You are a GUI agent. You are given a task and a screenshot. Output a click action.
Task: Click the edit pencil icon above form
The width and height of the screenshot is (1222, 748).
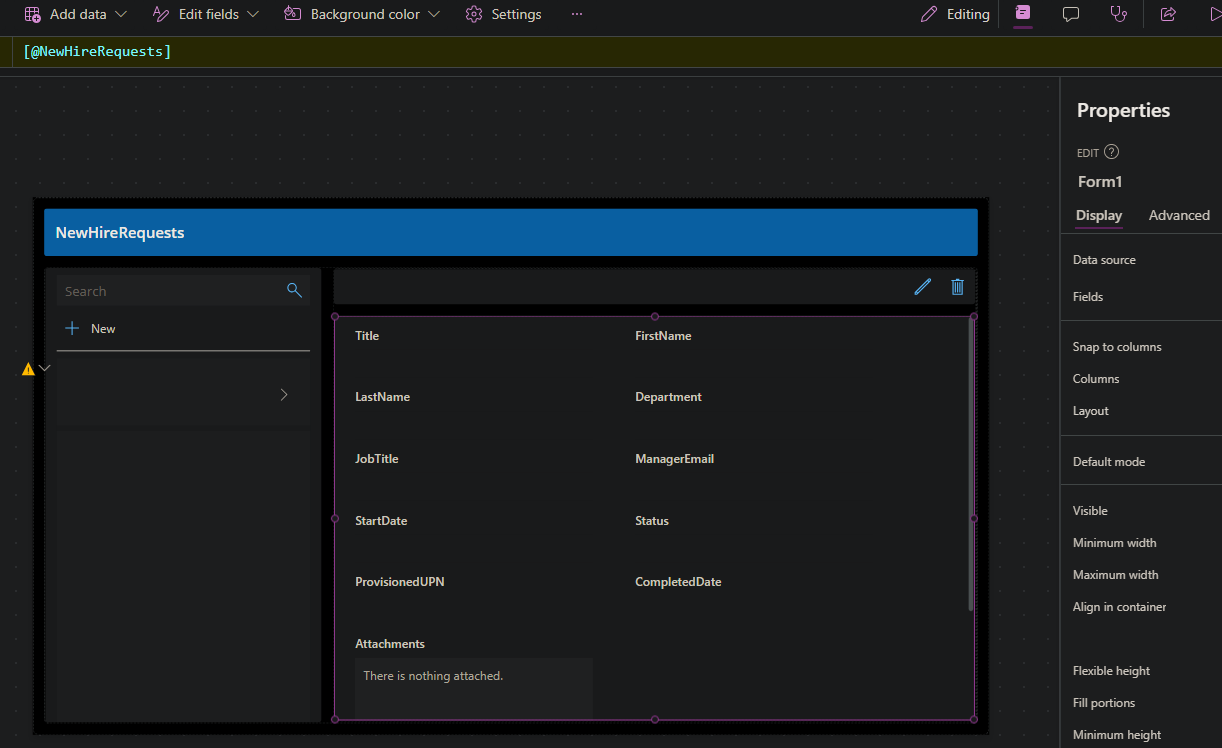click(x=923, y=287)
